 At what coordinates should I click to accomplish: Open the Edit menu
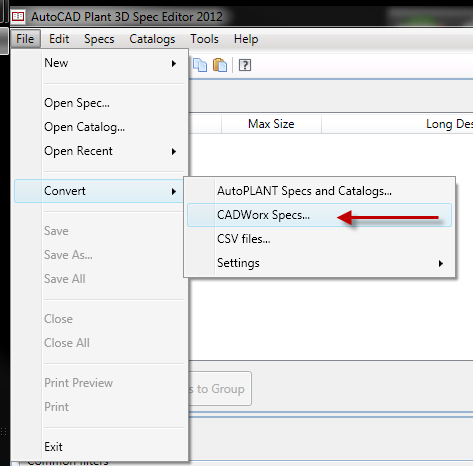click(59, 39)
